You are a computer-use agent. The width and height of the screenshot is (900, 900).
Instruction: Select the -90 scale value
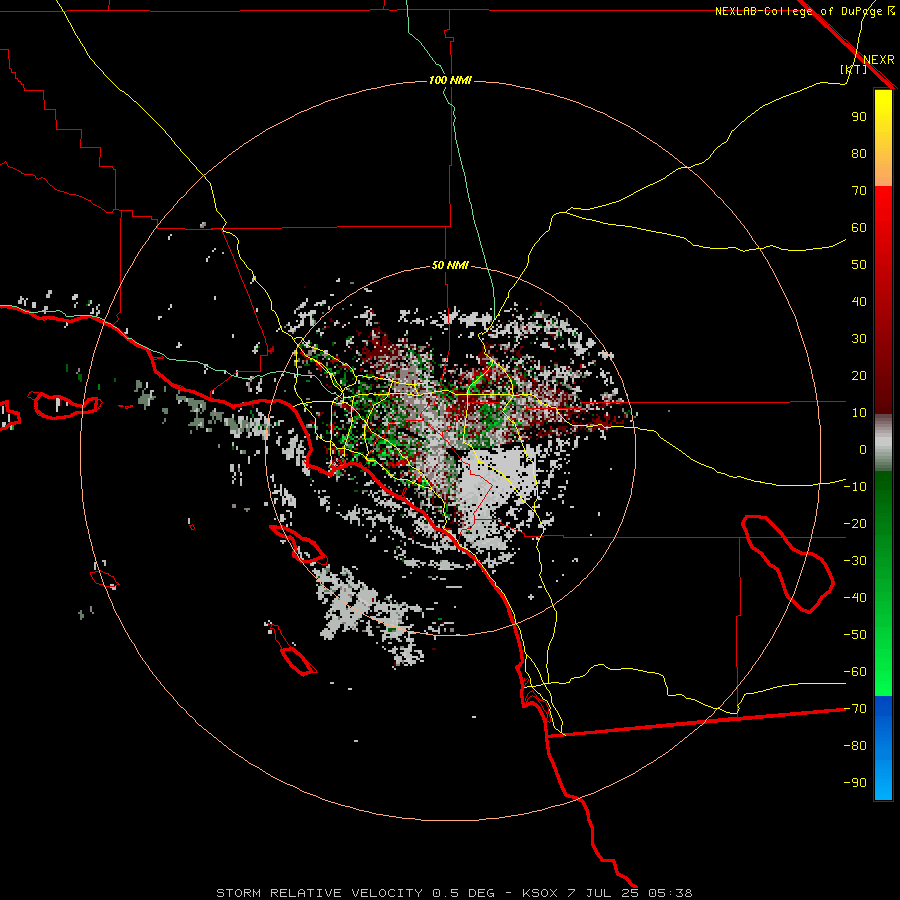[855, 783]
